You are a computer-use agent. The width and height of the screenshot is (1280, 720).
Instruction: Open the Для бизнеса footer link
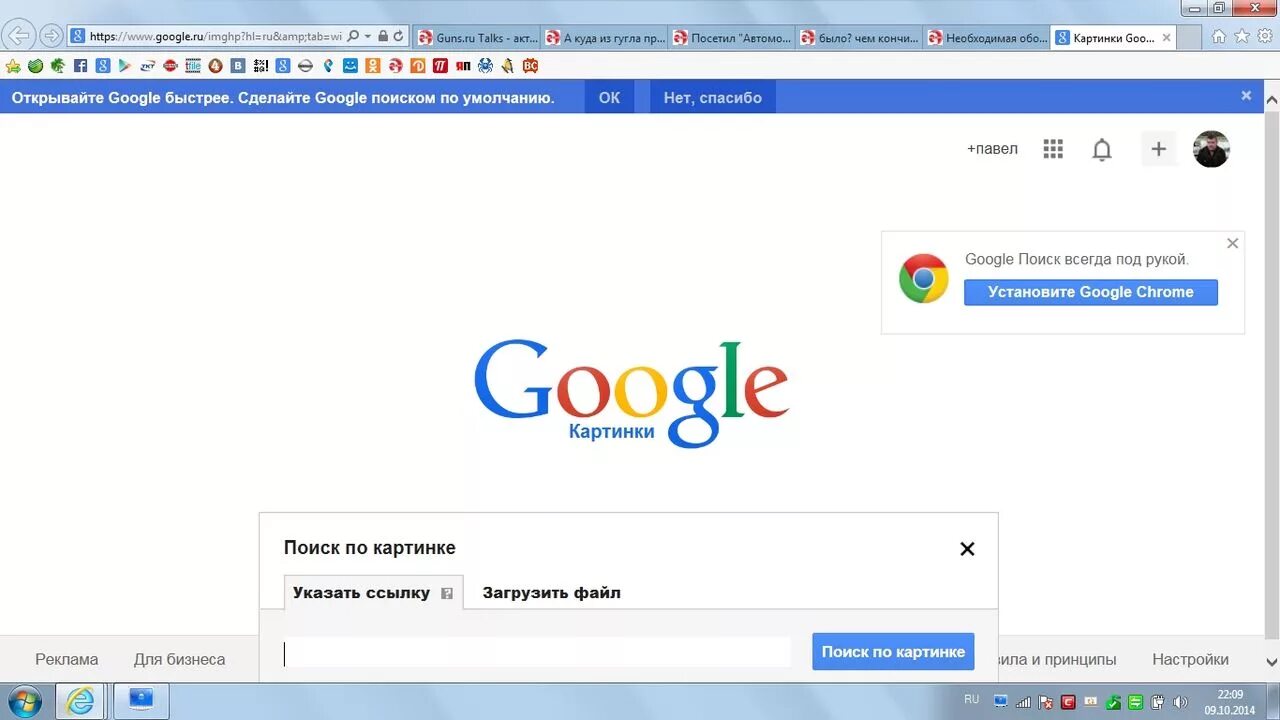coord(180,659)
